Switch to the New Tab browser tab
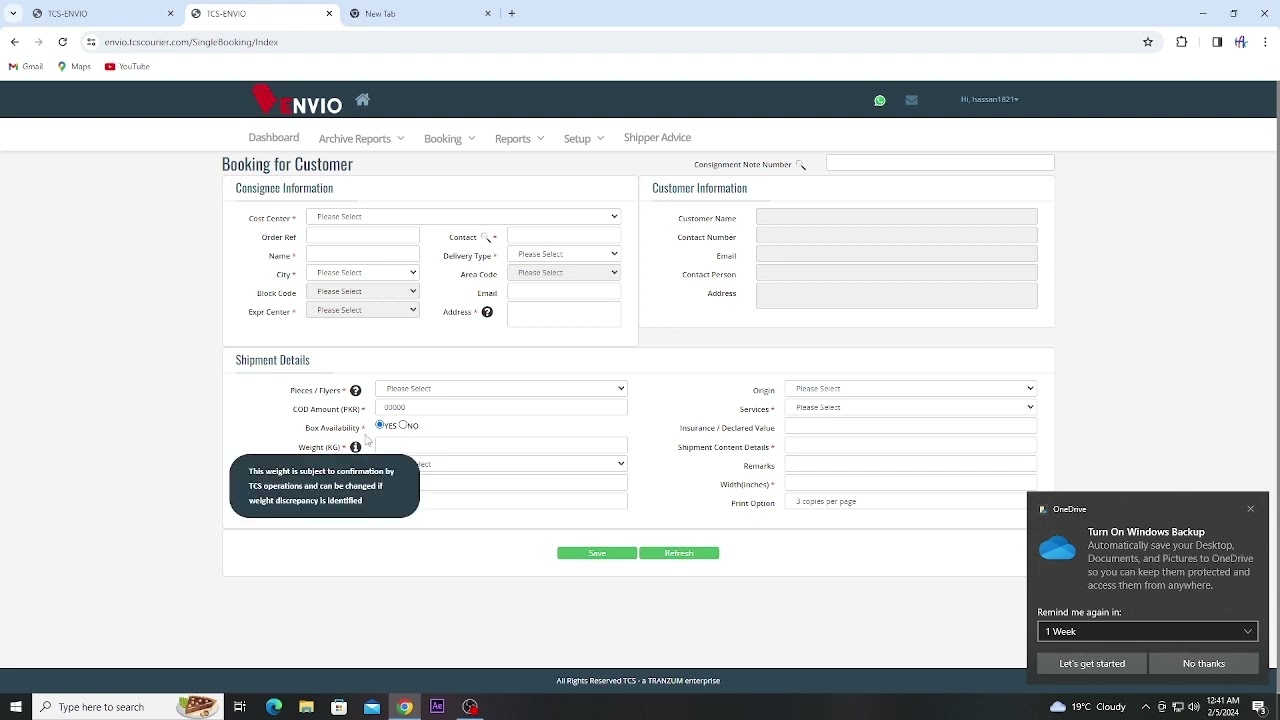1280x720 pixels. pos(420,13)
